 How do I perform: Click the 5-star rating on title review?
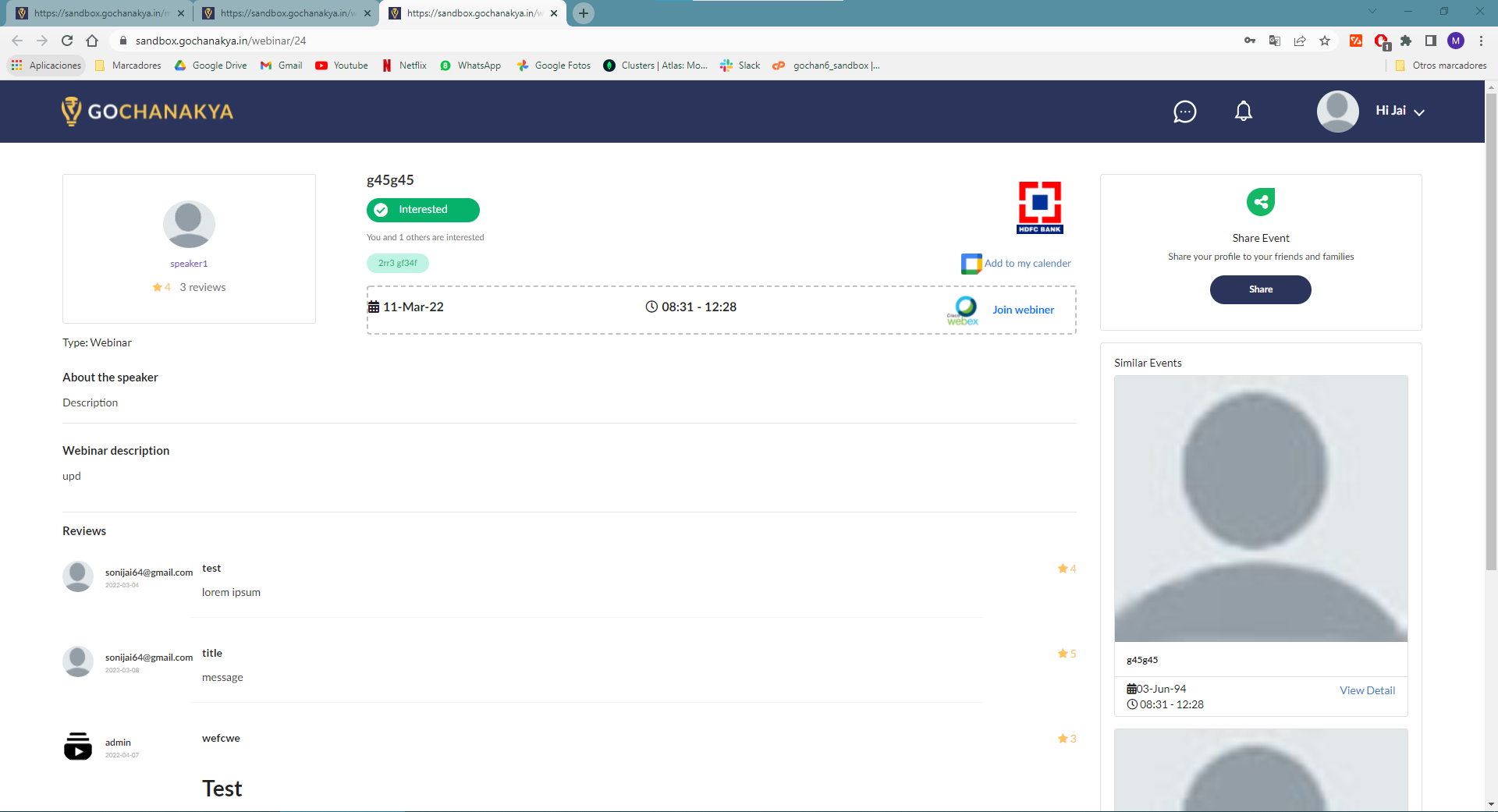1067,654
